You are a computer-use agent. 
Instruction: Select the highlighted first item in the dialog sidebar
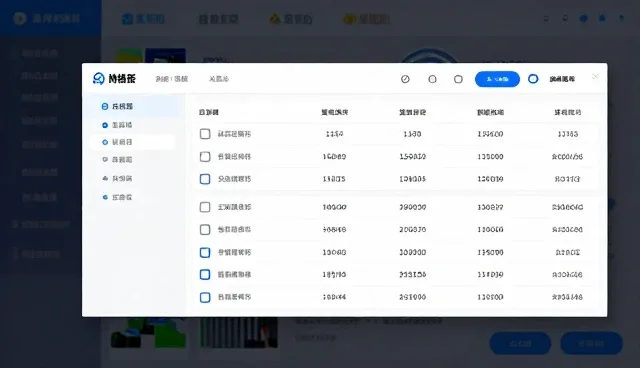click(134, 106)
